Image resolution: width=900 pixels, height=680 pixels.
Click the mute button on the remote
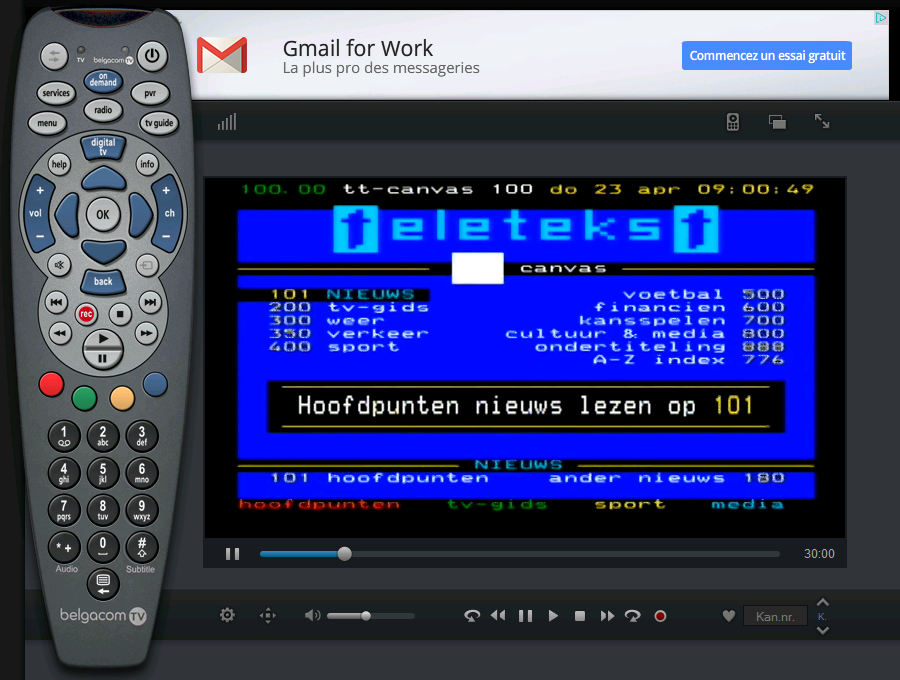59,265
